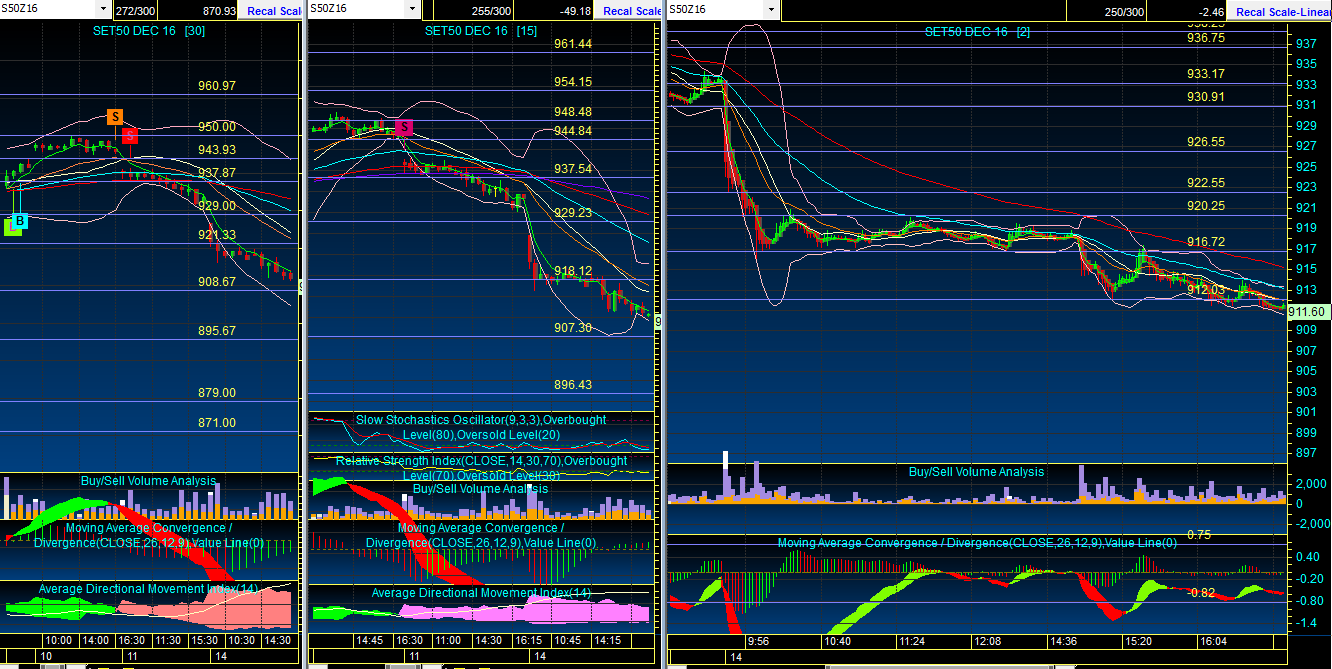Click the 10:00 time label on the 30-minute chart
This screenshot has width=1332, height=669.
[x=59, y=640]
